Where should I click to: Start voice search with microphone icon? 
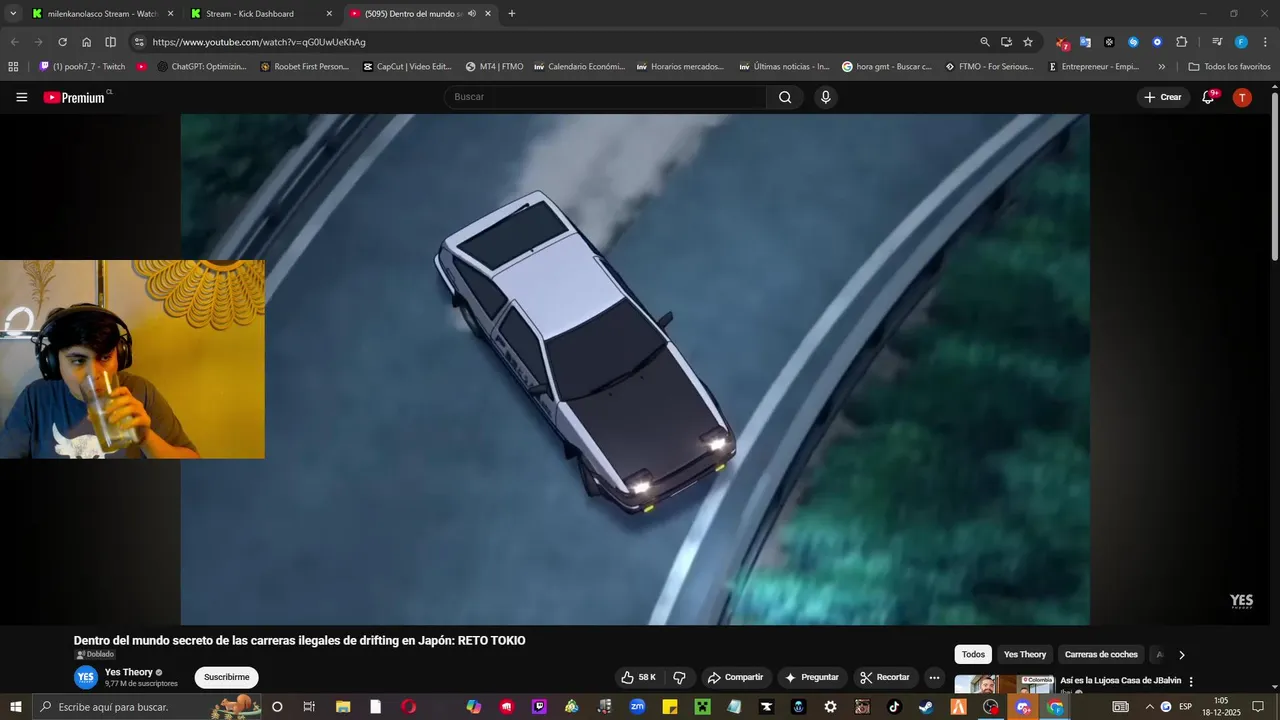(x=826, y=97)
